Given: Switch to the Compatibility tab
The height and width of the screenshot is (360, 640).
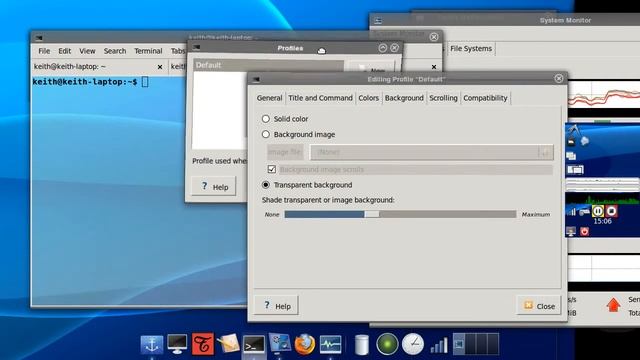Looking at the screenshot, I should (x=485, y=98).
